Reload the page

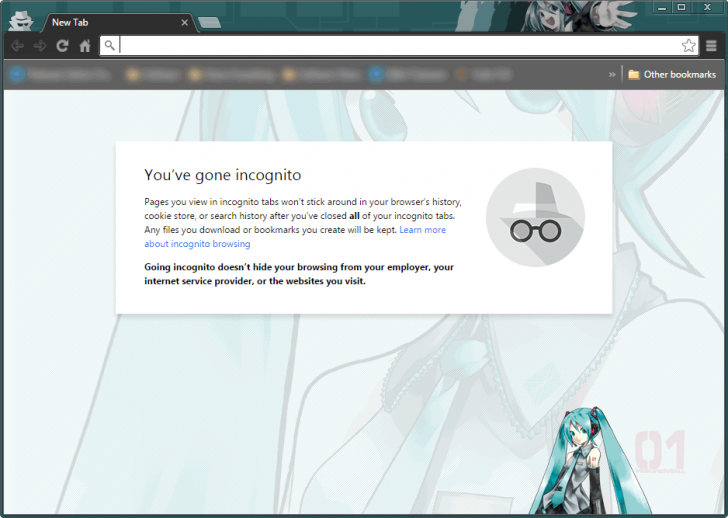click(x=62, y=46)
